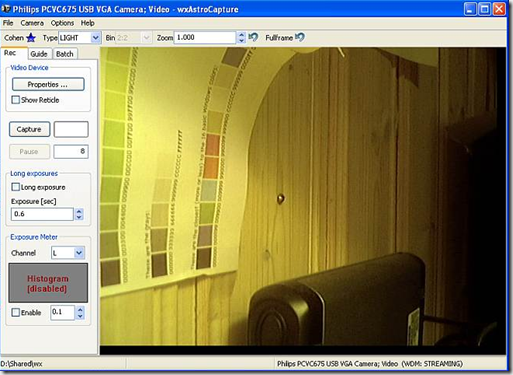This screenshot has width=513, height=375.
Task: Open the Camera menu
Action: 32,23
